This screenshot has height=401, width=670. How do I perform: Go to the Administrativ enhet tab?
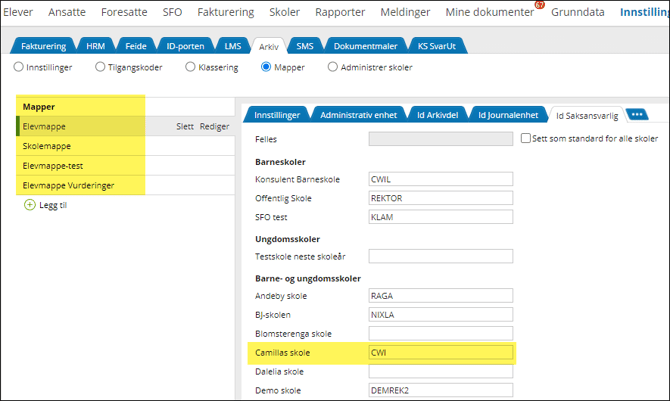[360, 115]
